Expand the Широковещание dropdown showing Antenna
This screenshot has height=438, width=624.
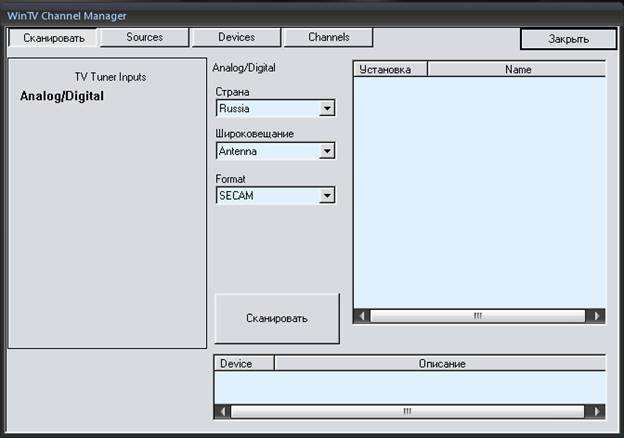275,151
